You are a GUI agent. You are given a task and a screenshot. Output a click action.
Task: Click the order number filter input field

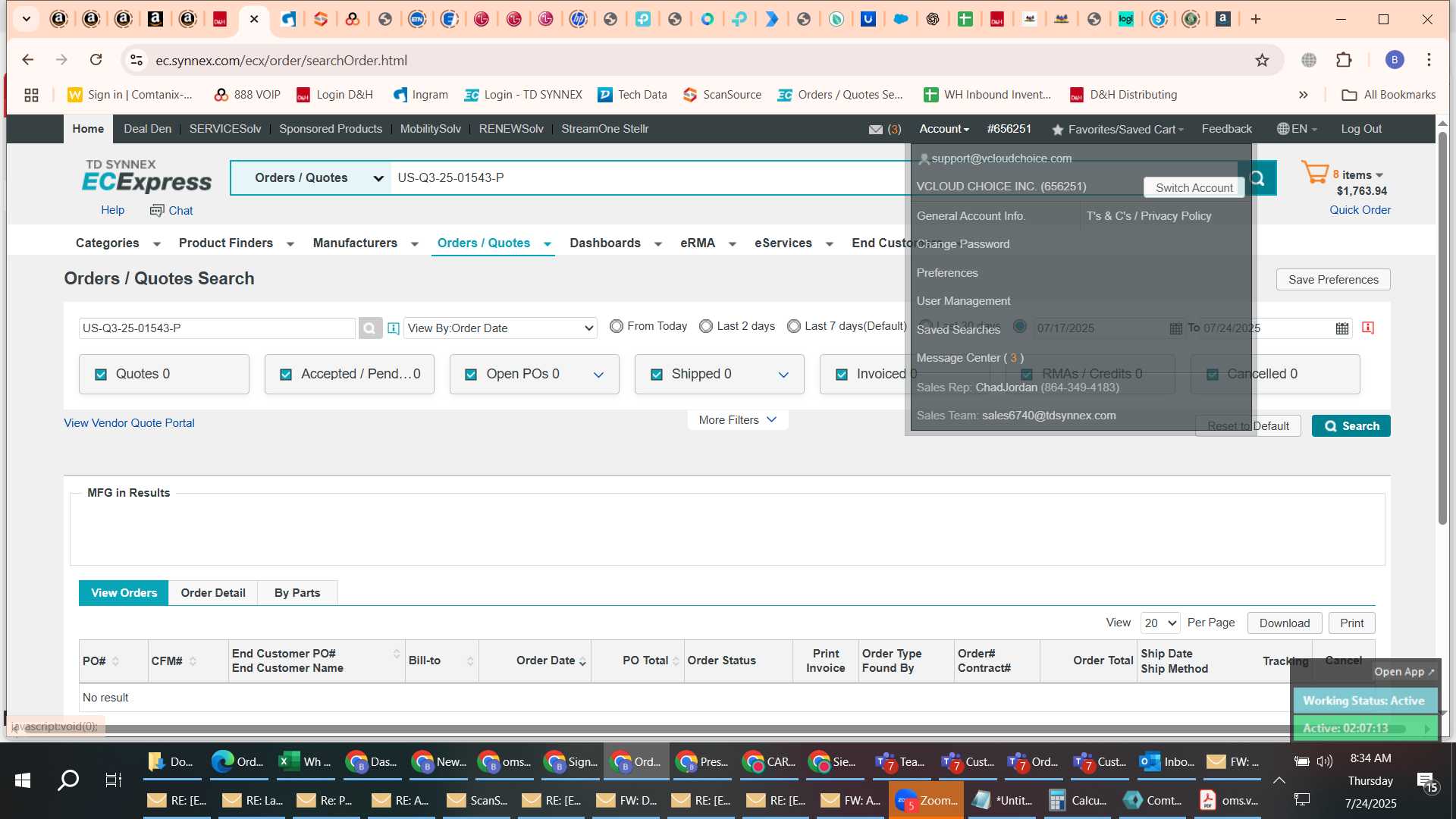click(217, 328)
